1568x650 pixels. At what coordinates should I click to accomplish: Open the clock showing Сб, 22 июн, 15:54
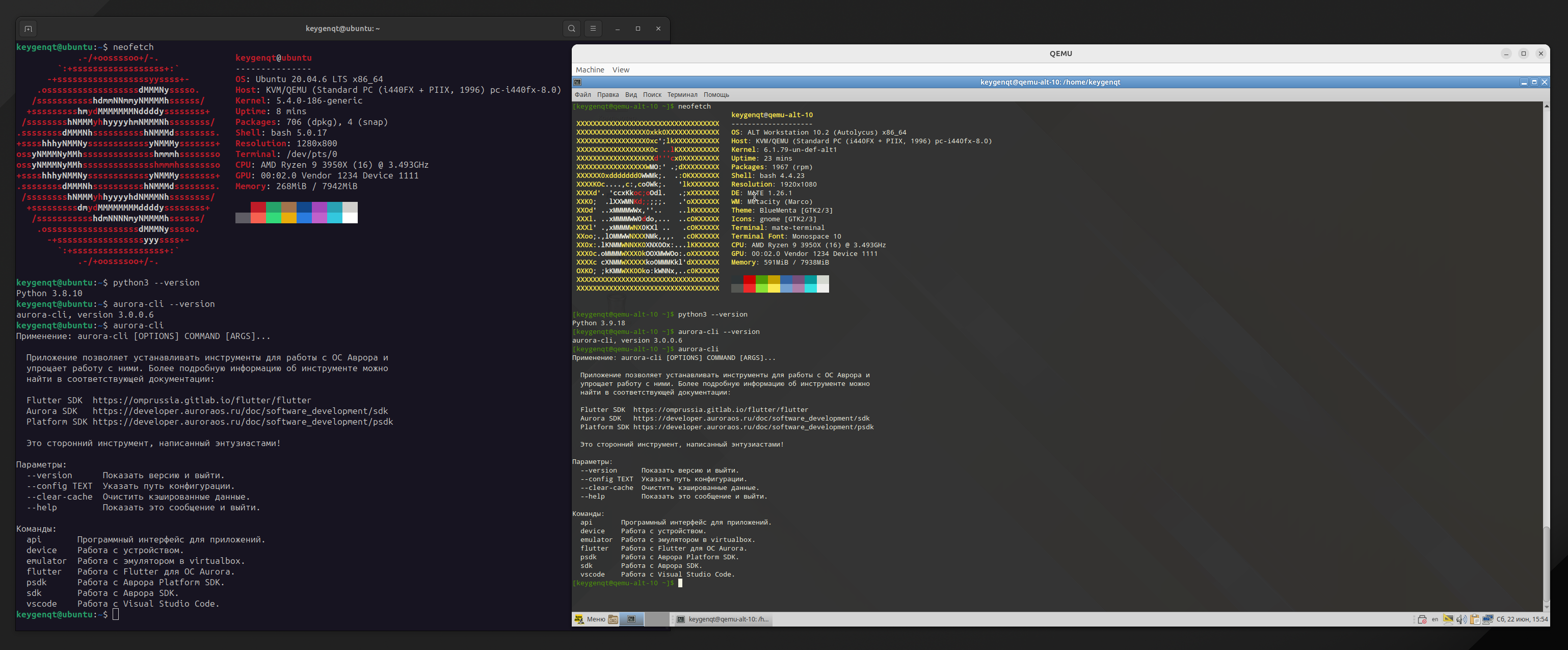coord(1522,619)
